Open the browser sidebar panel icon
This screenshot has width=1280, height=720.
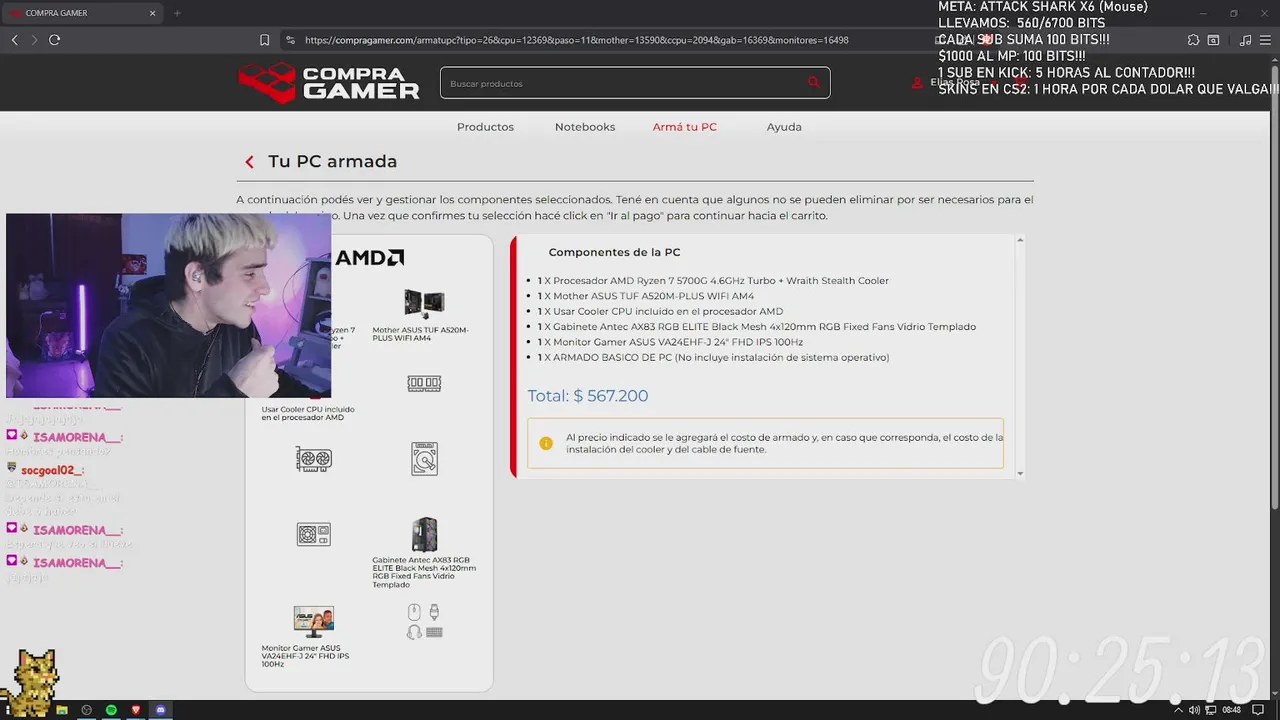[1213, 40]
